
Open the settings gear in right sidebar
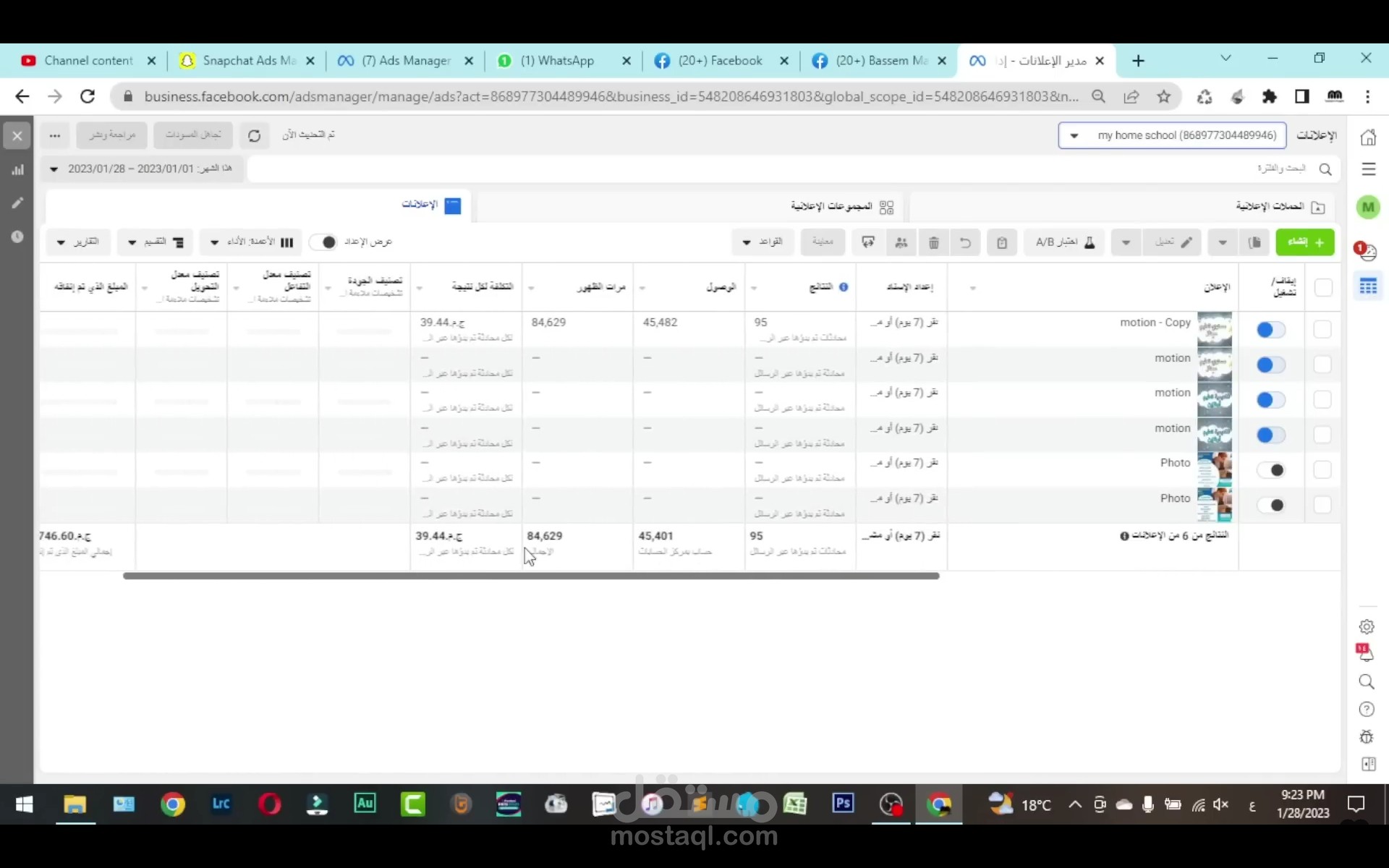[x=1366, y=626]
